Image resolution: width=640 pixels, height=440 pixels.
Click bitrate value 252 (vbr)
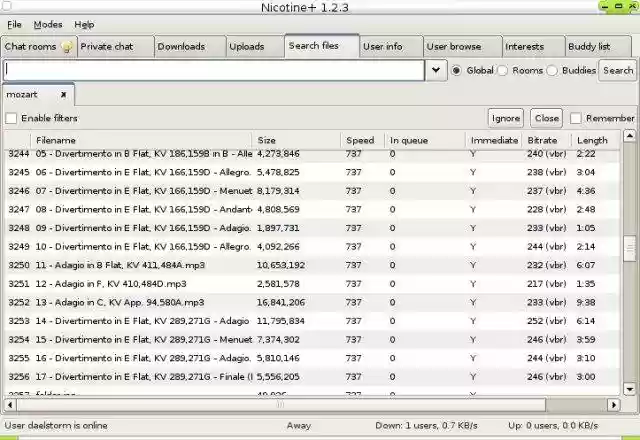(547, 321)
